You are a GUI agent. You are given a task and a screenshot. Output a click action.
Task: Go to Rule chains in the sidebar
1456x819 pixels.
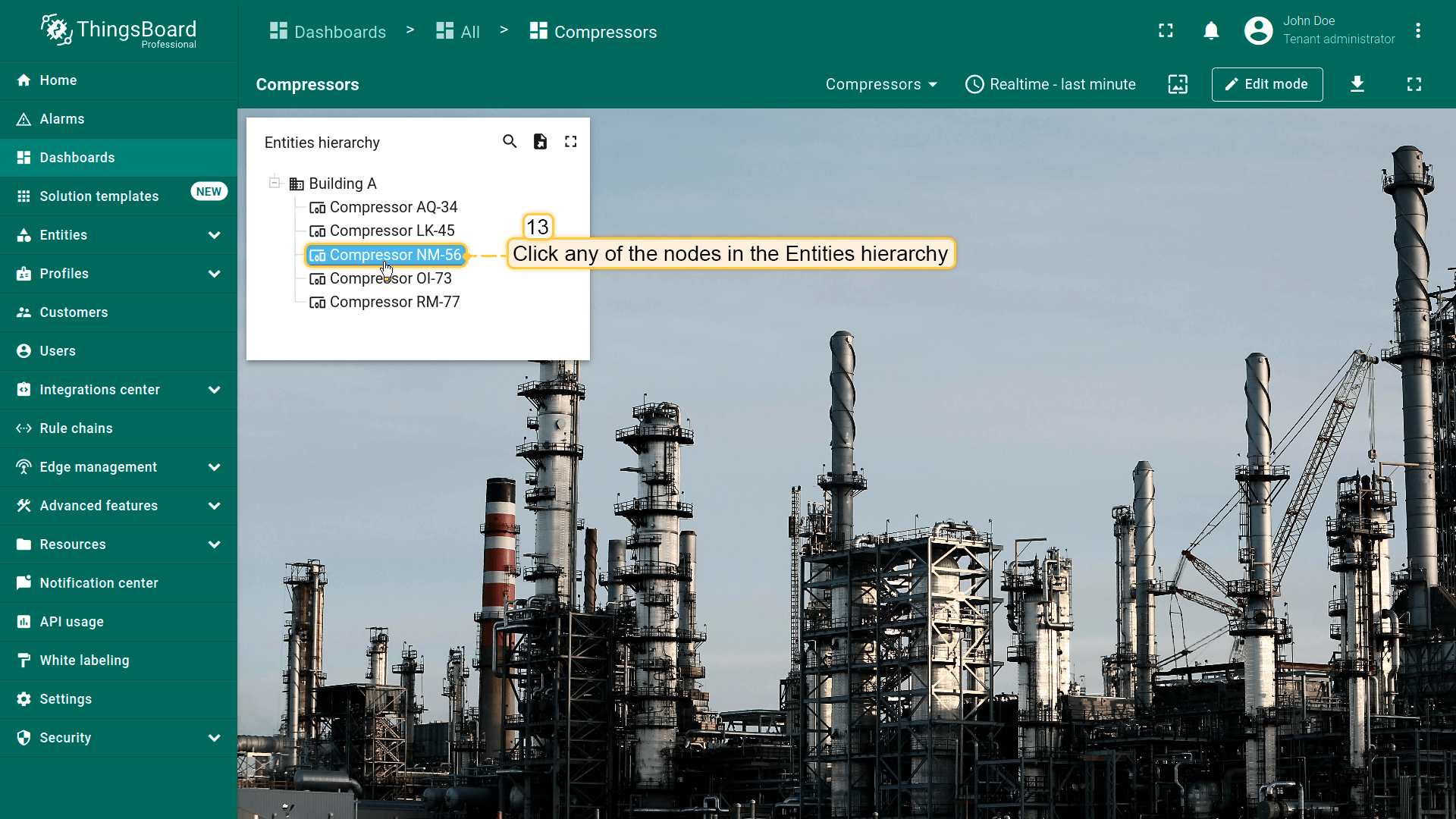point(76,428)
